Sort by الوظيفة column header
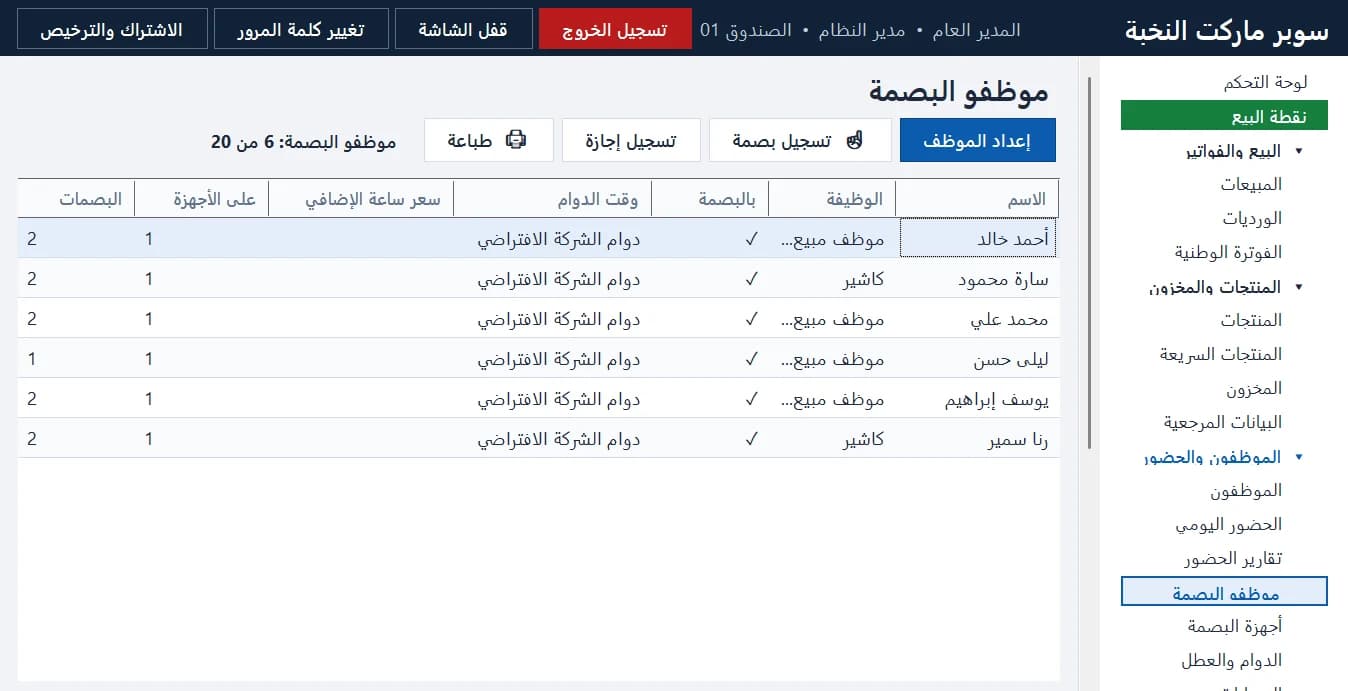This screenshot has width=1348, height=691. point(832,198)
